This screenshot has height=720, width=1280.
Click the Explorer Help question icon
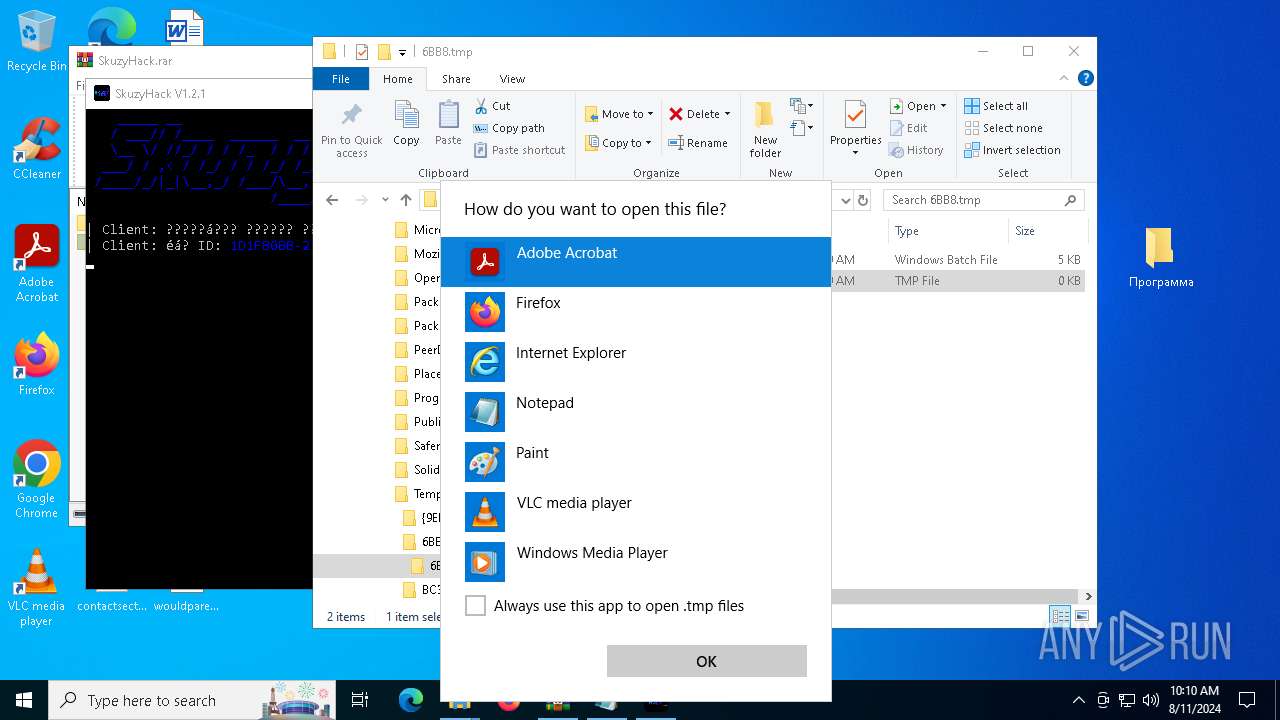tap(1085, 78)
